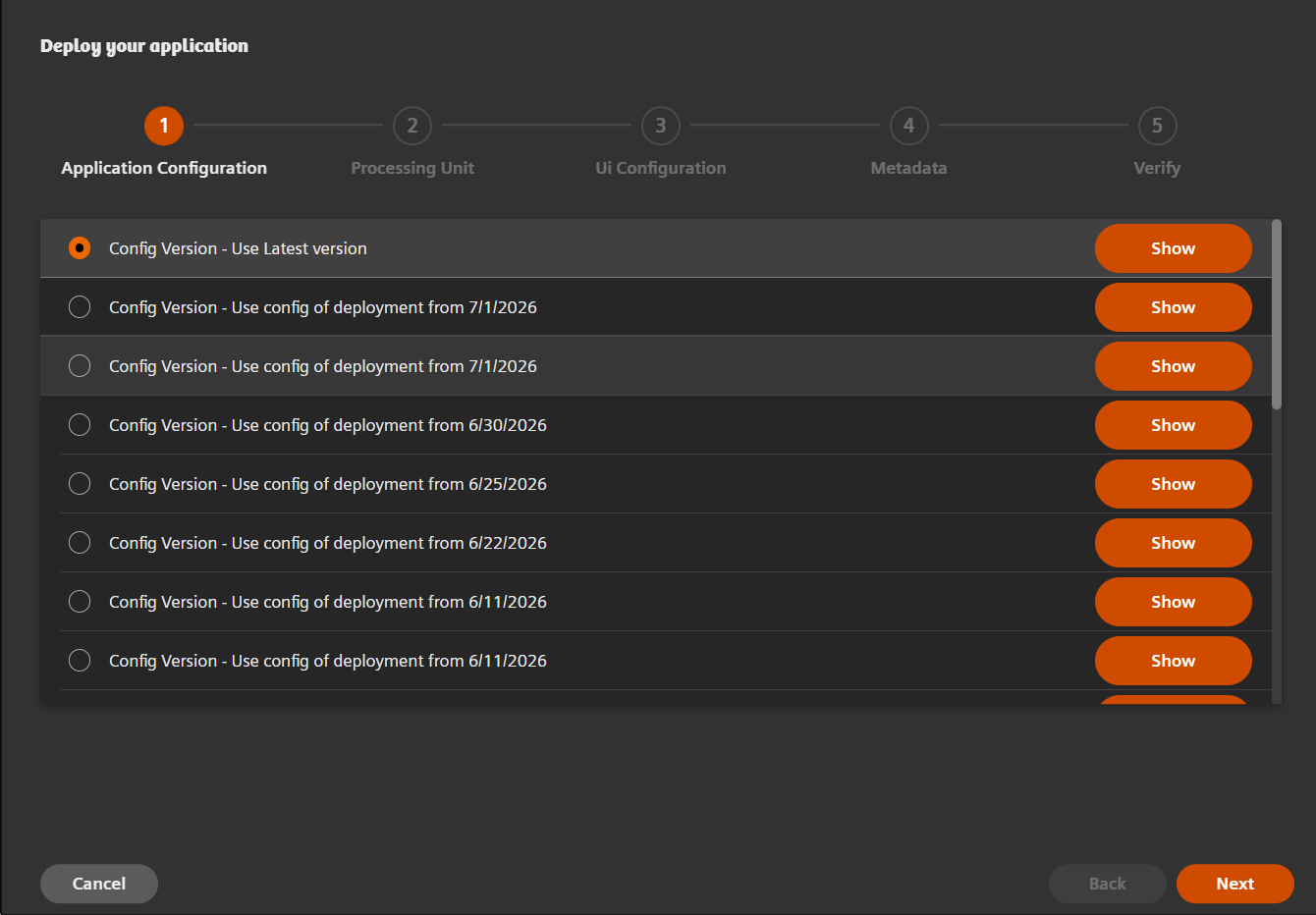This screenshot has width=1316, height=915.
Task: Go to the Ui Configuration step label
Action: pyautogui.click(x=661, y=168)
